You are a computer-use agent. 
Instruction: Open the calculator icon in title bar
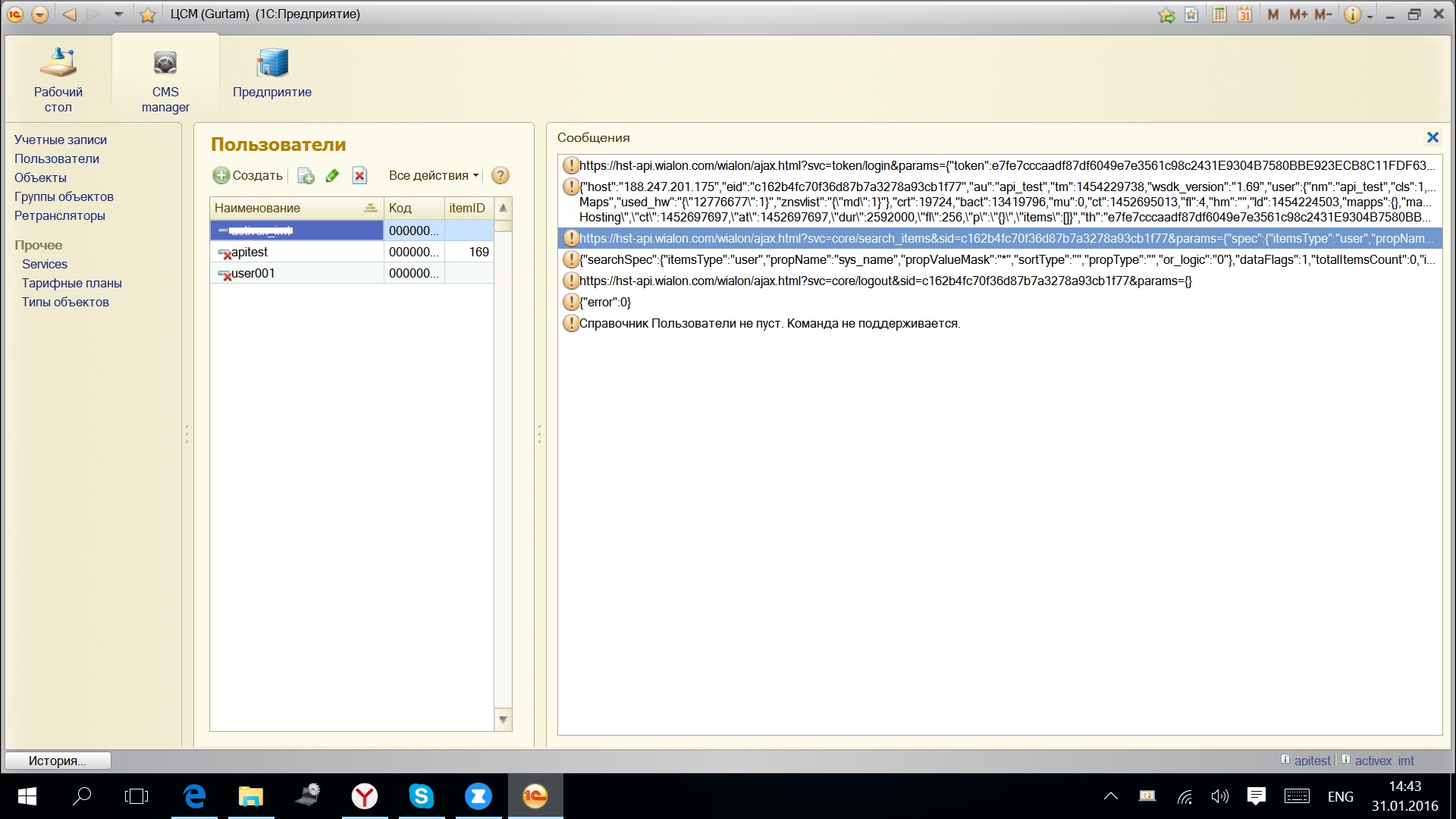click(x=1219, y=14)
